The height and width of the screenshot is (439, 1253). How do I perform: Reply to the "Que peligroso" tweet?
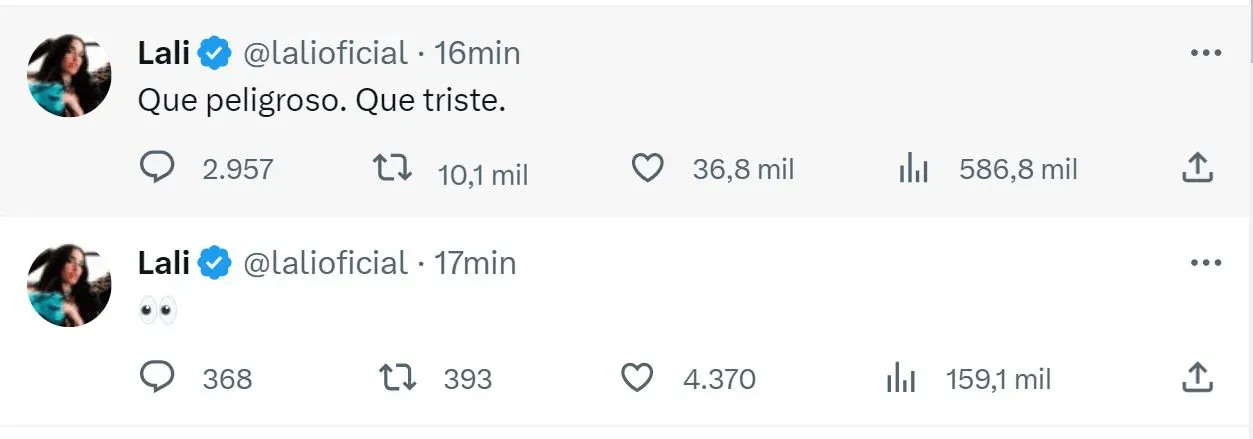pyautogui.click(x=157, y=168)
